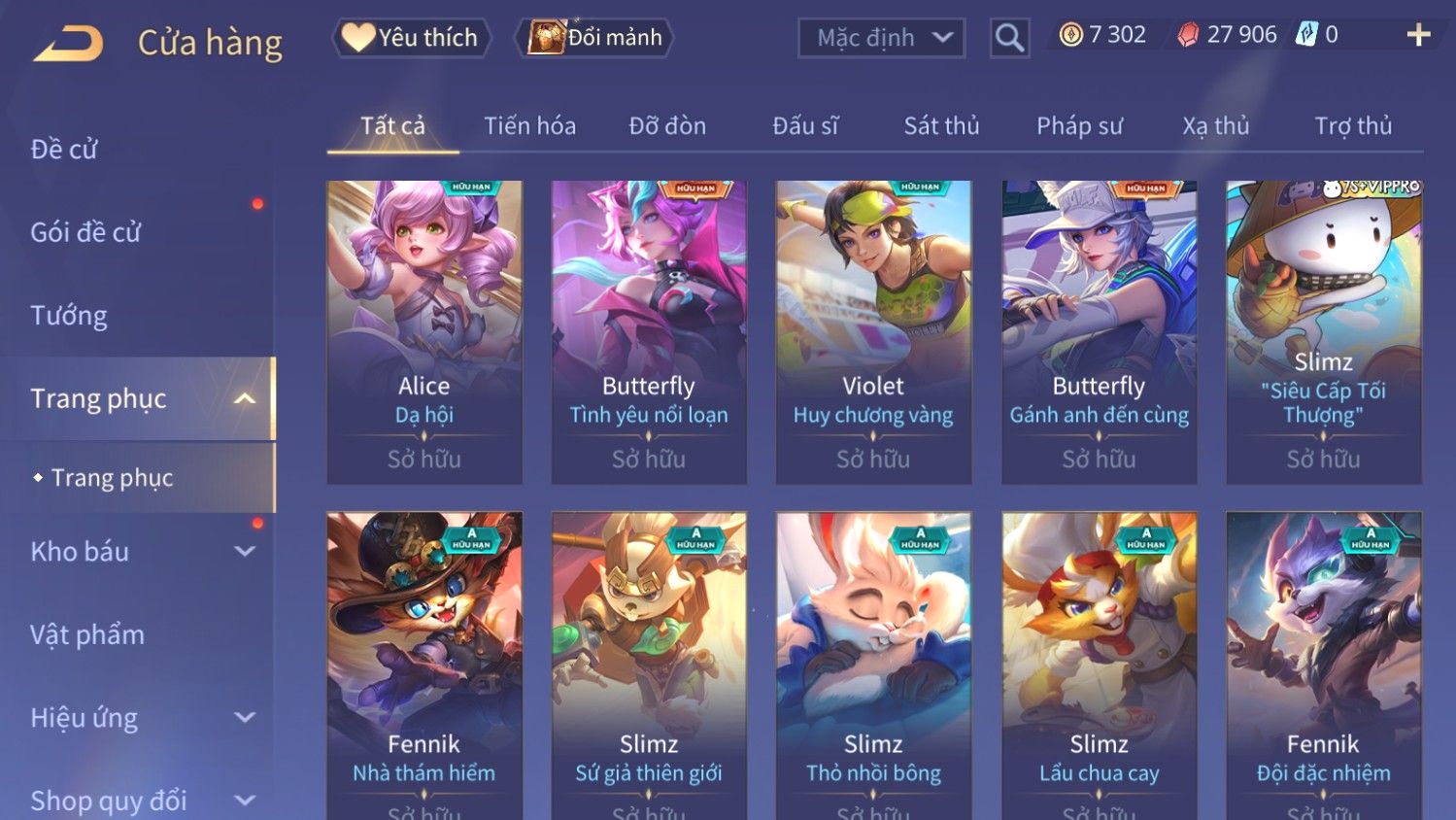The image size is (1456, 820).
Task: Open Tướng in the sidebar
Action: point(69,316)
